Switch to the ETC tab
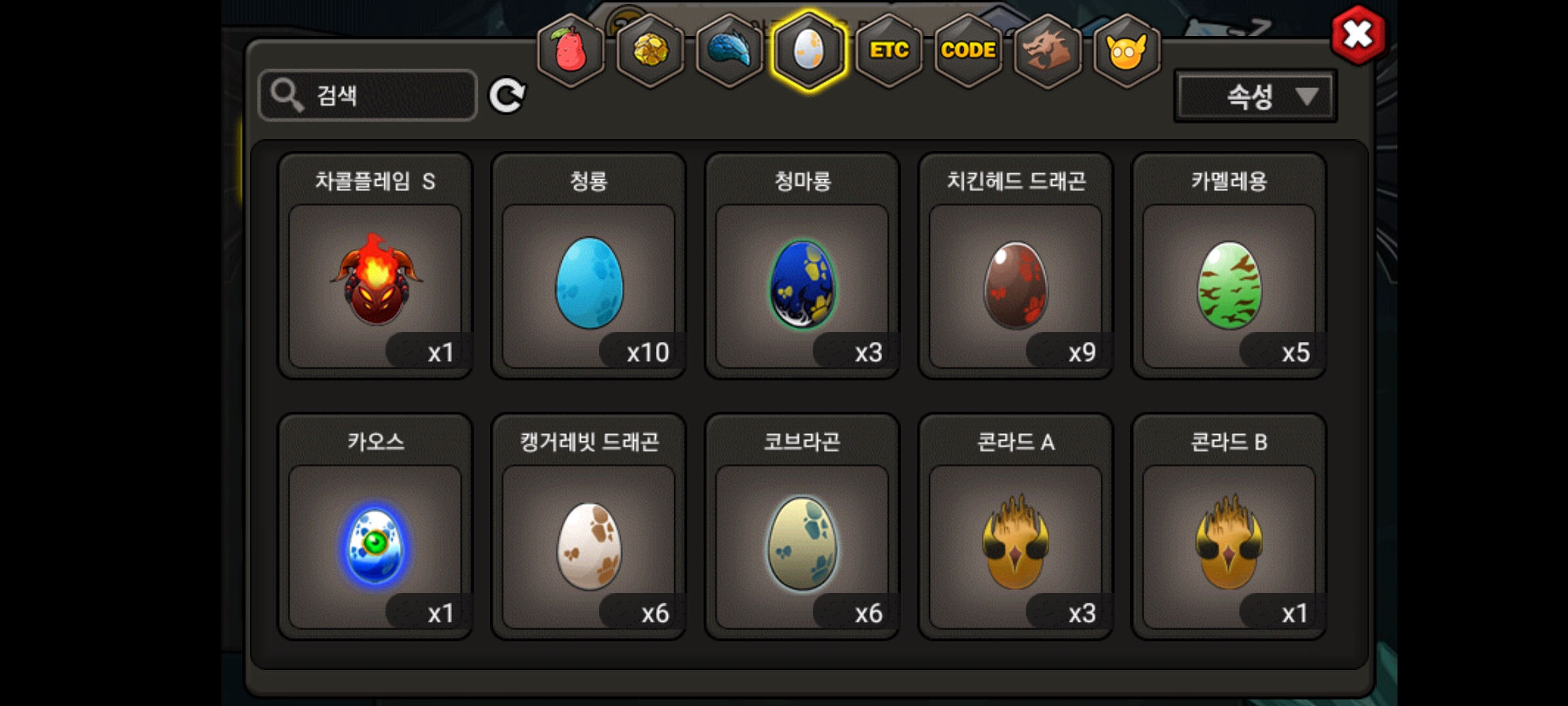Viewport: 1568px width, 706px height. coord(889,51)
